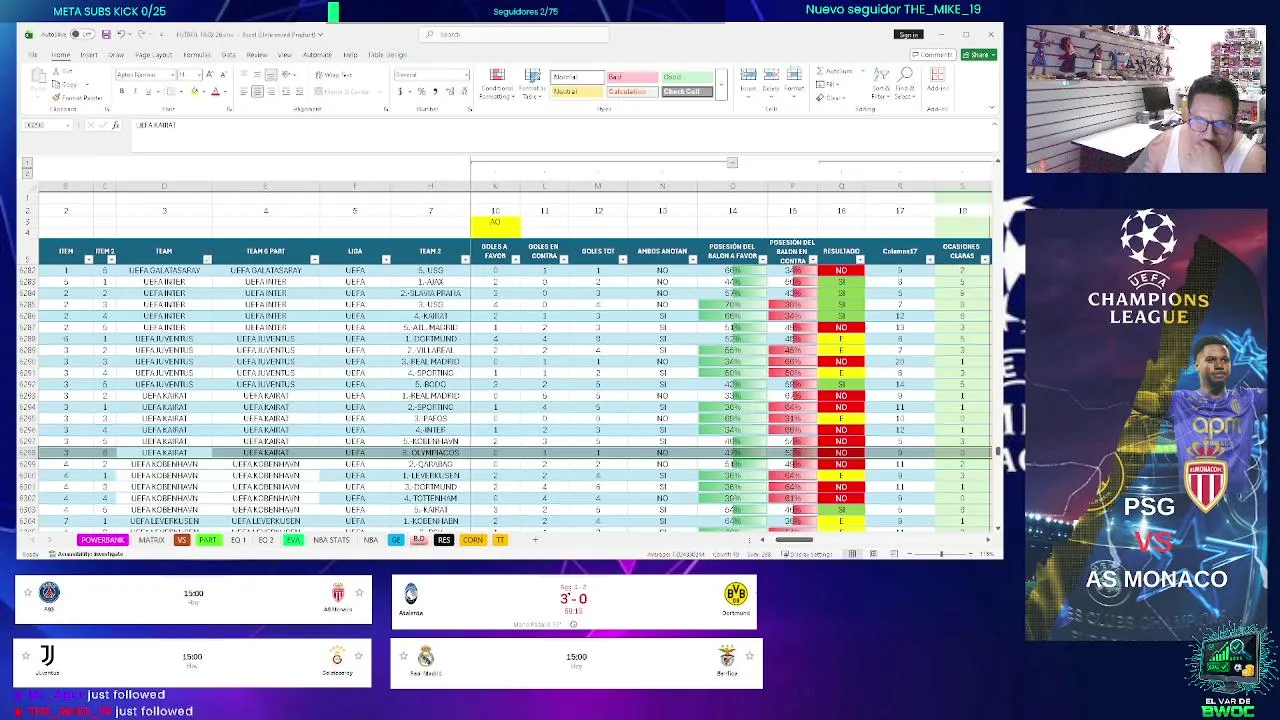Open the RESULTADO column filter dropdown
This screenshot has height=720, width=1280.
(x=859, y=260)
